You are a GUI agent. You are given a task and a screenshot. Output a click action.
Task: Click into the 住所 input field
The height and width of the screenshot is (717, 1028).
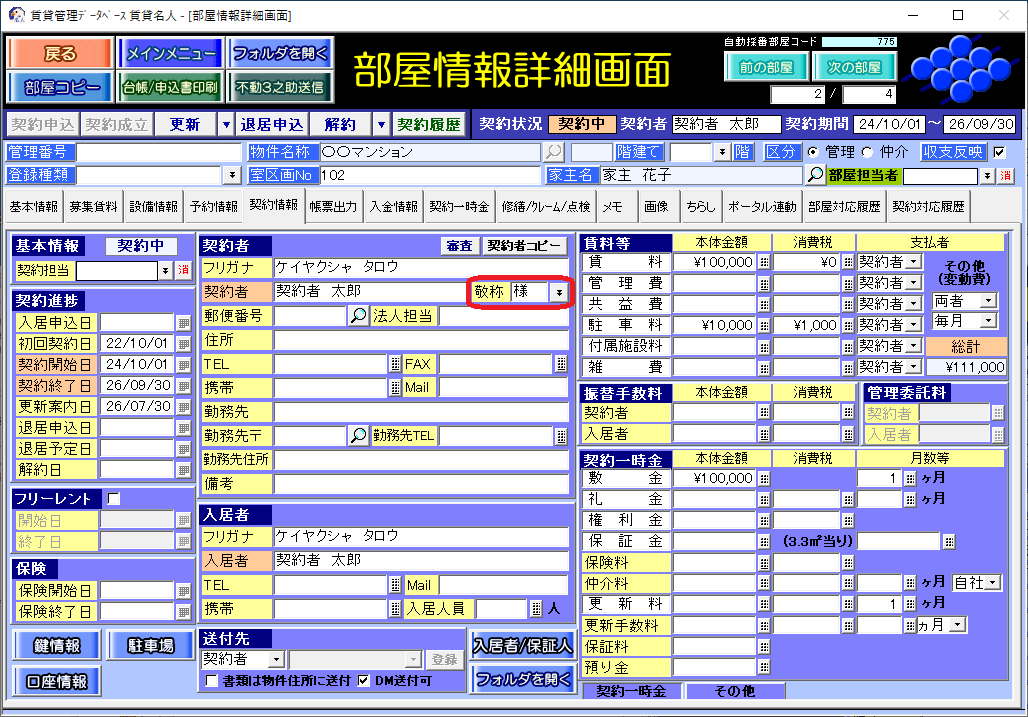[x=420, y=340]
